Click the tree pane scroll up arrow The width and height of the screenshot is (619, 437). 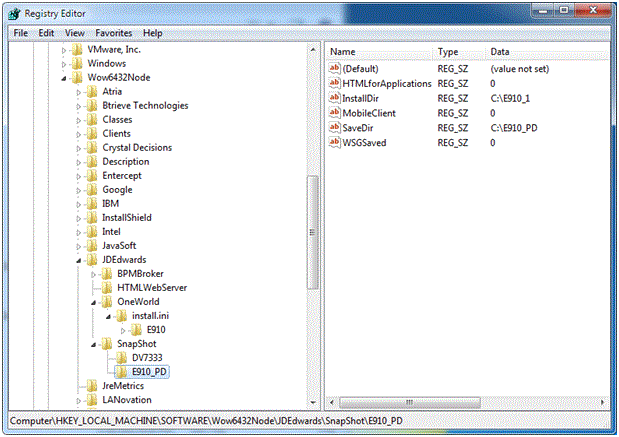point(313,50)
